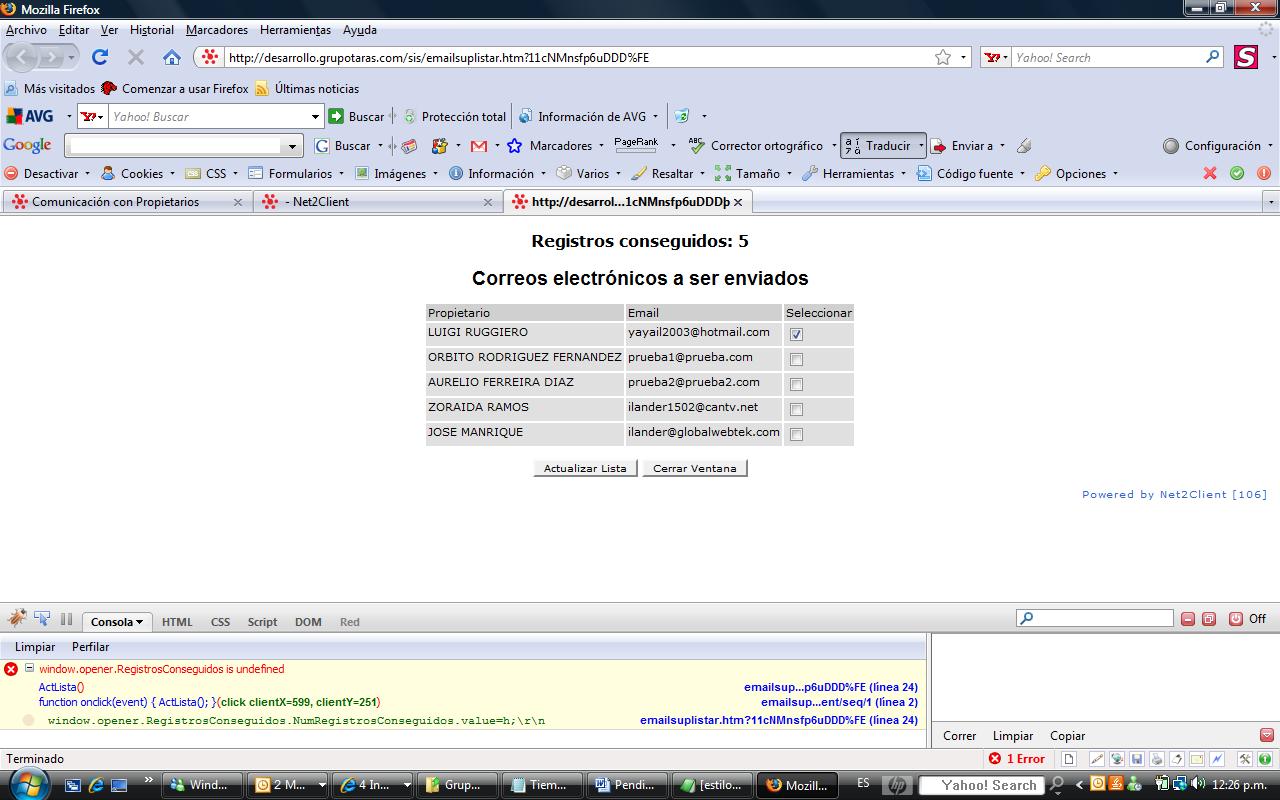Image resolution: width=1280 pixels, height=800 pixels.
Task: Expand the Imágenes dropdown menu
Action: 398,173
